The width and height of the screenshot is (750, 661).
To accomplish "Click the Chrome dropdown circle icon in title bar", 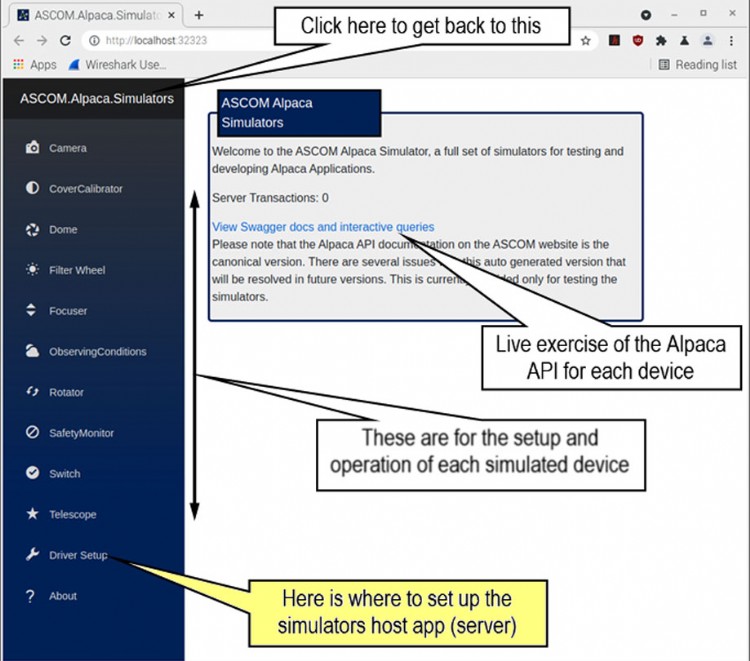I will [x=646, y=15].
